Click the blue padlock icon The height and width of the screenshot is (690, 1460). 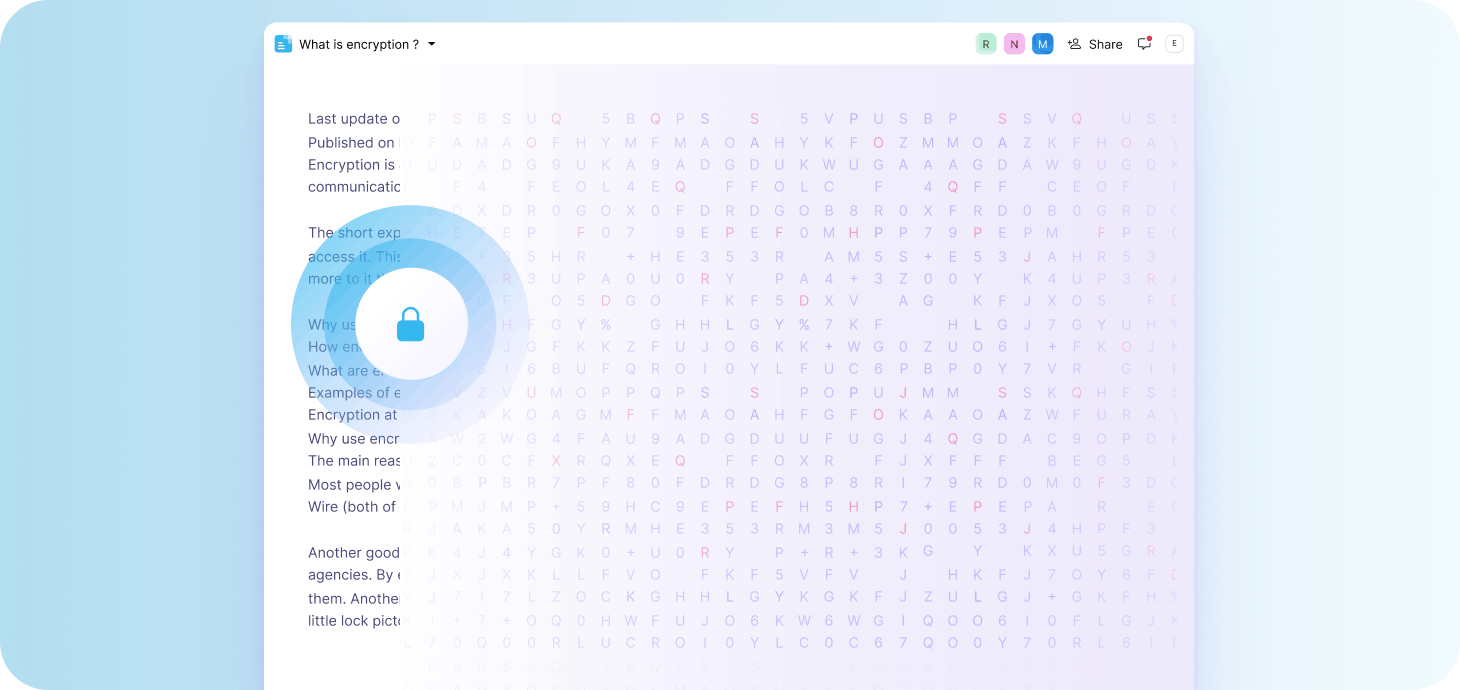pyautogui.click(x=411, y=324)
